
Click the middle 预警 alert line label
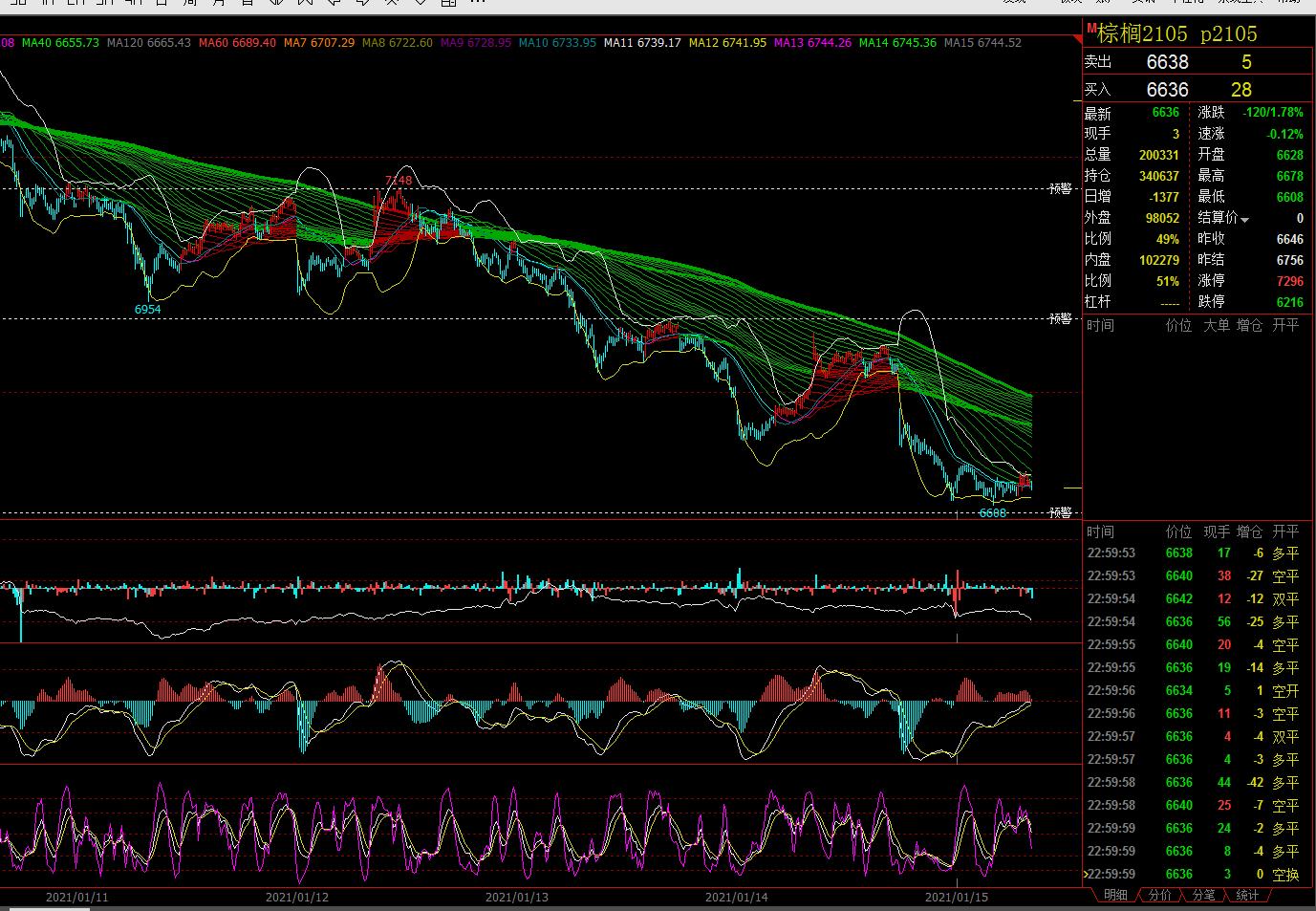click(1060, 319)
